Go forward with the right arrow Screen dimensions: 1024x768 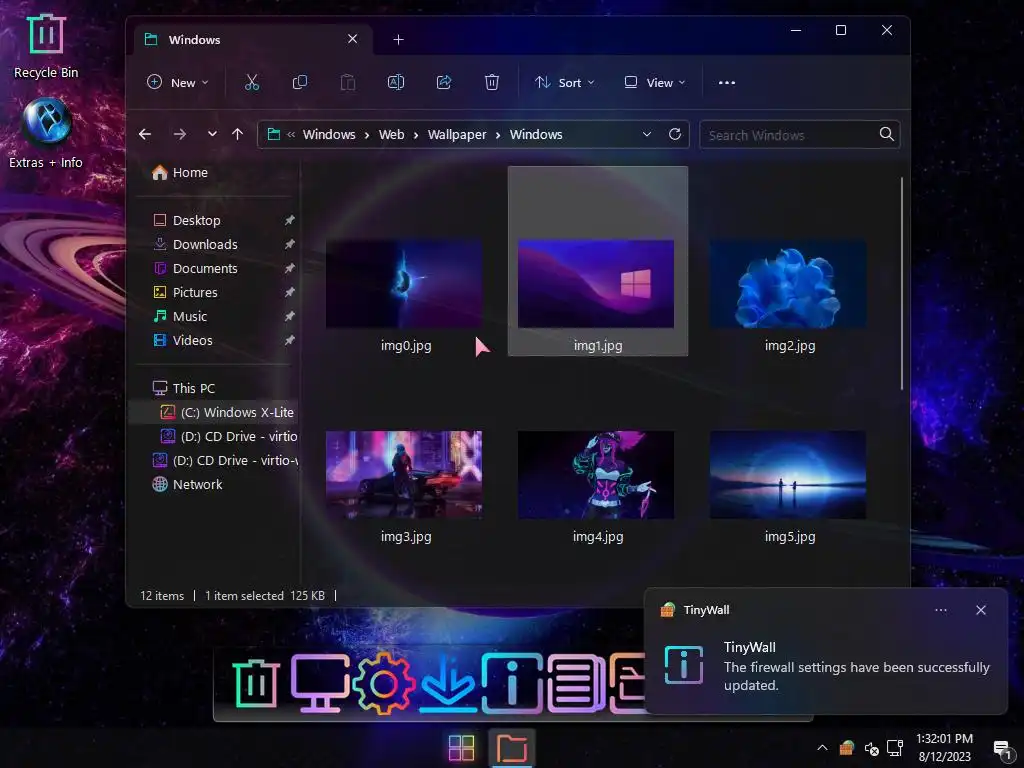pyautogui.click(x=180, y=135)
